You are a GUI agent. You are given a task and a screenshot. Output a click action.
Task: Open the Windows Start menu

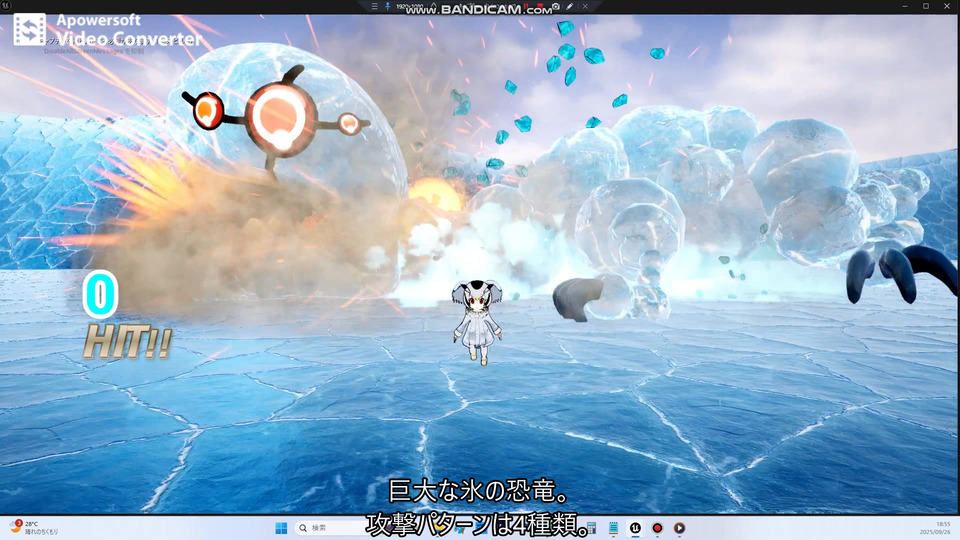click(281, 528)
